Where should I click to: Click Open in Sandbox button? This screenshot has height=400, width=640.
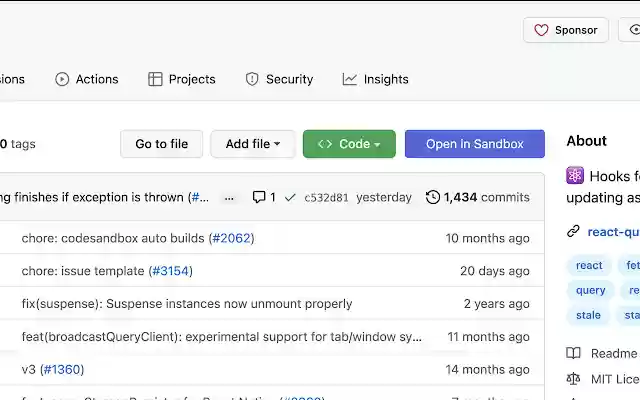pyautogui.click(x=475, y=144)
